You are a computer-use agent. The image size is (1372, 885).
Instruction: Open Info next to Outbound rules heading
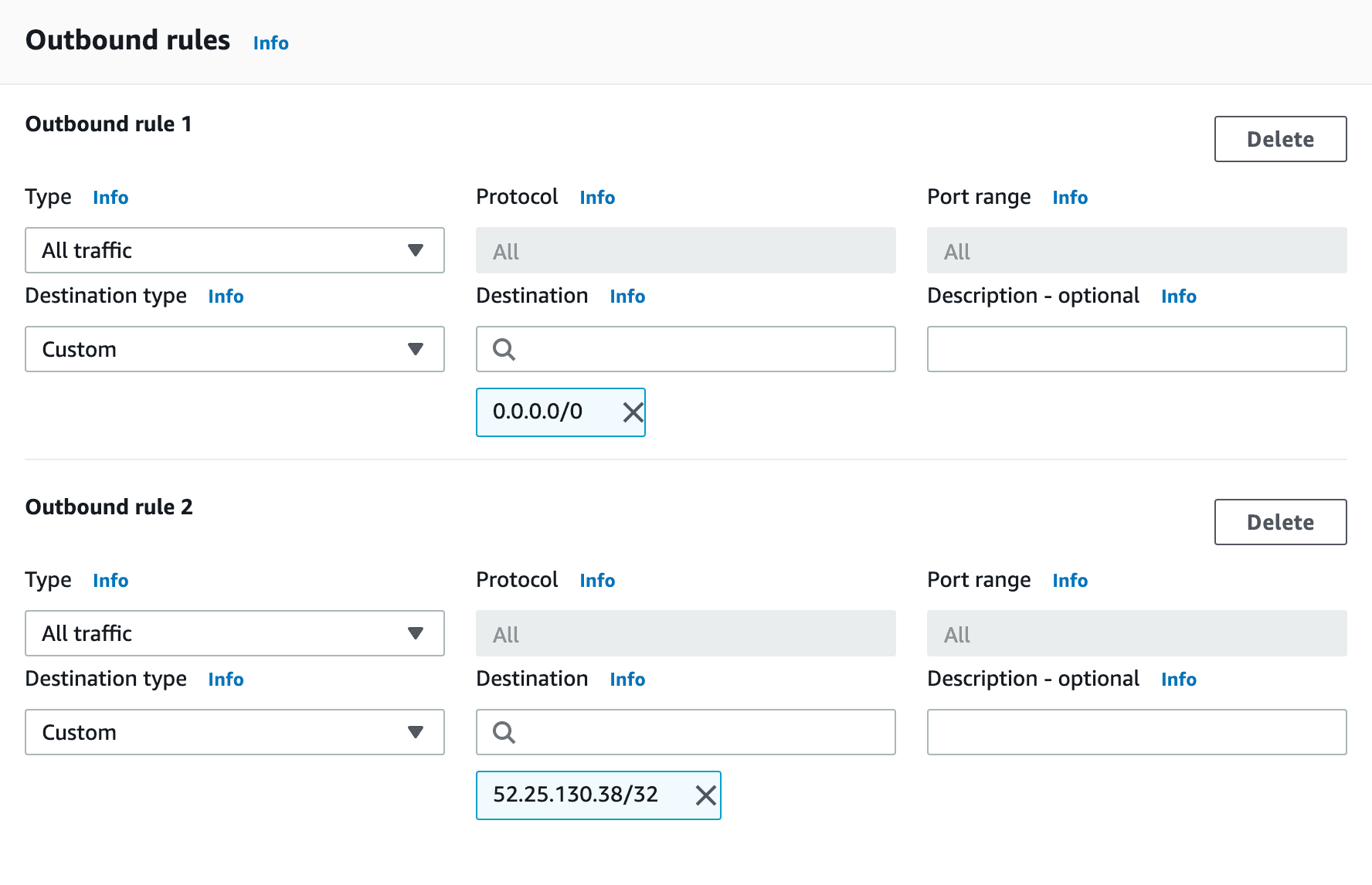tap(270, 43)
